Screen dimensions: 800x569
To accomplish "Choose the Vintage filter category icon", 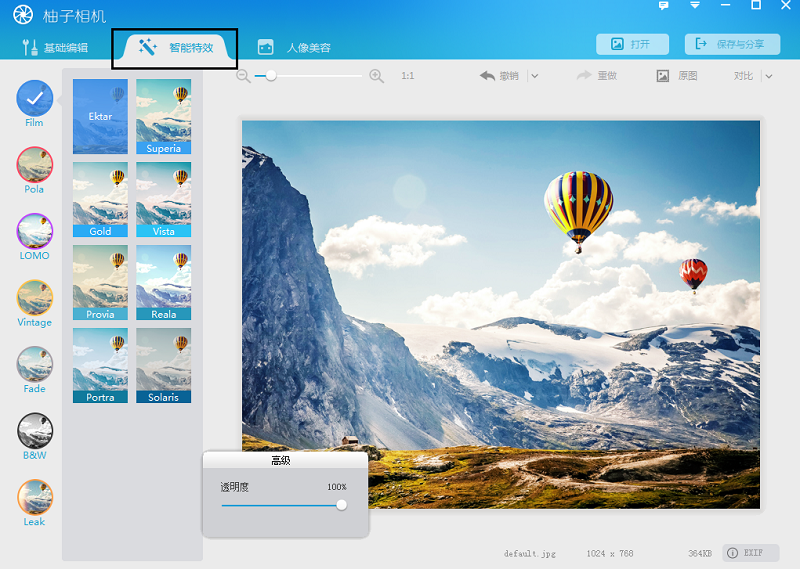I will 35,297.
